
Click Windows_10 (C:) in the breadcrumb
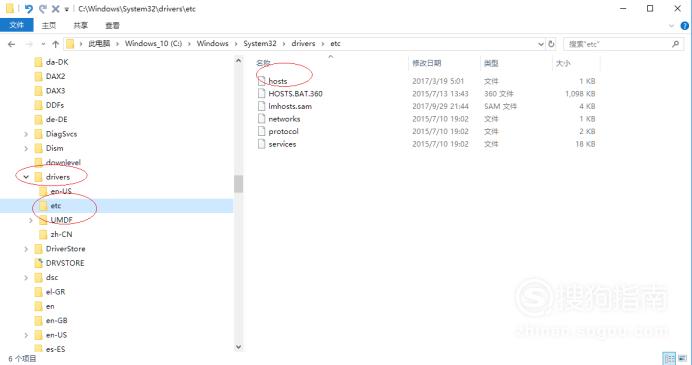point(153,44)
